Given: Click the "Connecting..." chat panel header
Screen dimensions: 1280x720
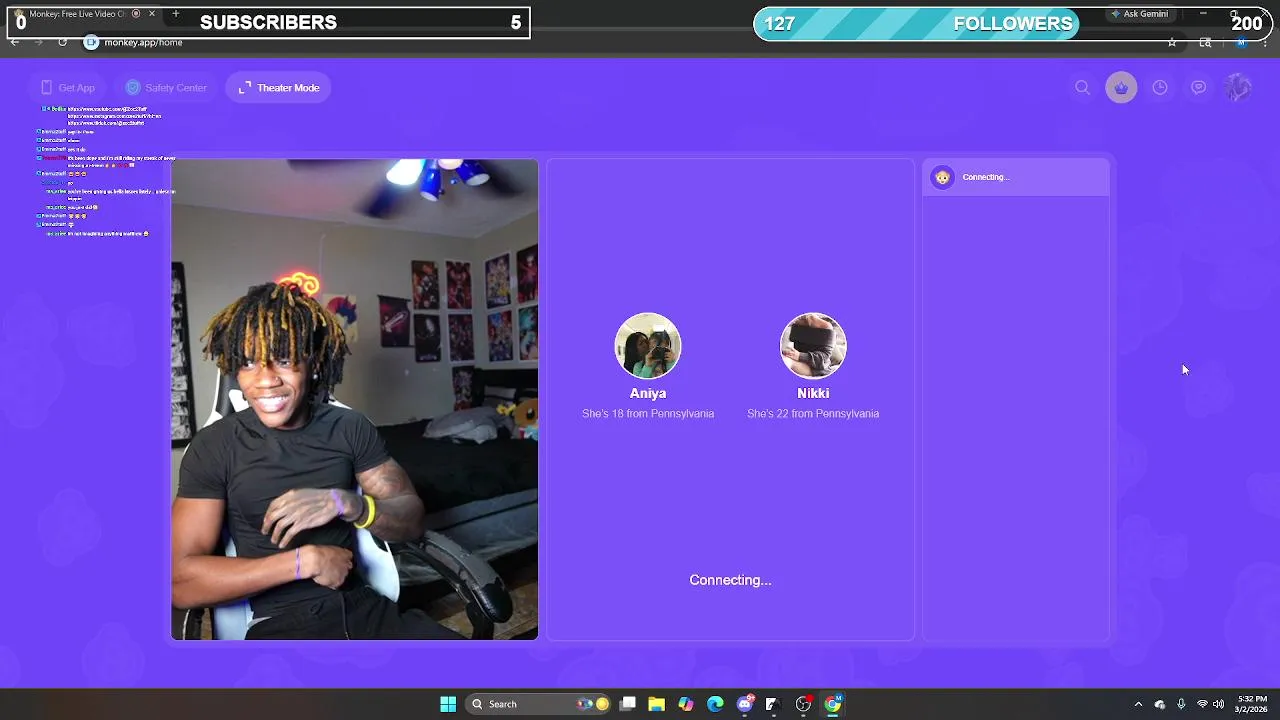Looking at the screenshot, I should [x=1015, y=177].
